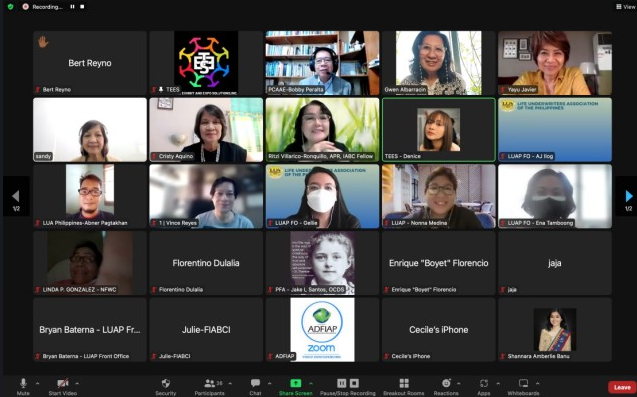
Task: Open the Security shield icon
Action: point(166,383)
